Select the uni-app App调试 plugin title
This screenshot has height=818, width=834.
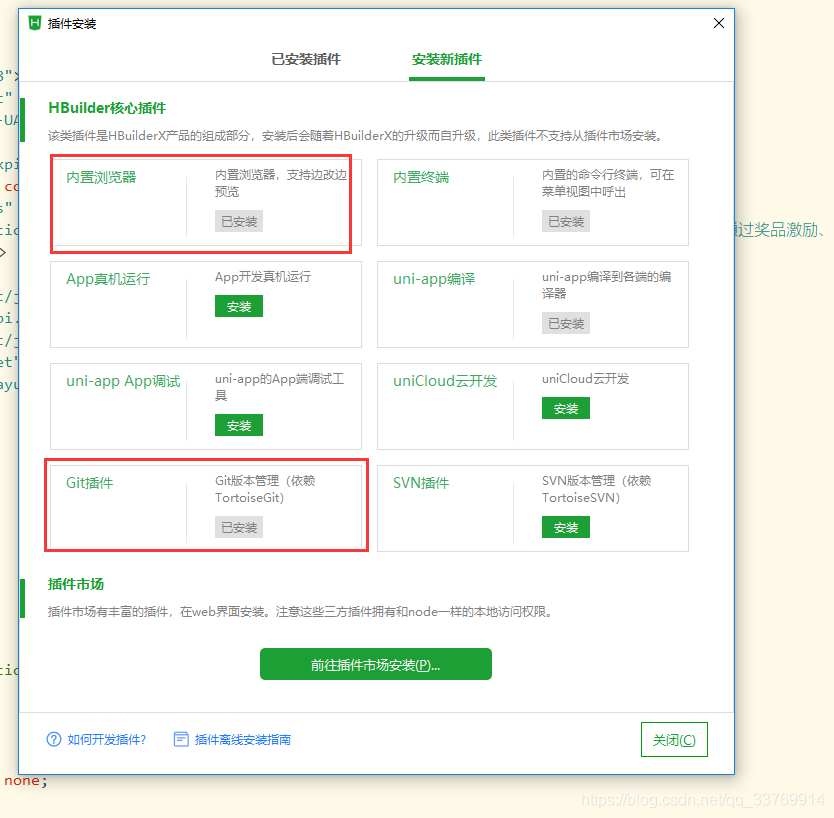coord(123,381)
